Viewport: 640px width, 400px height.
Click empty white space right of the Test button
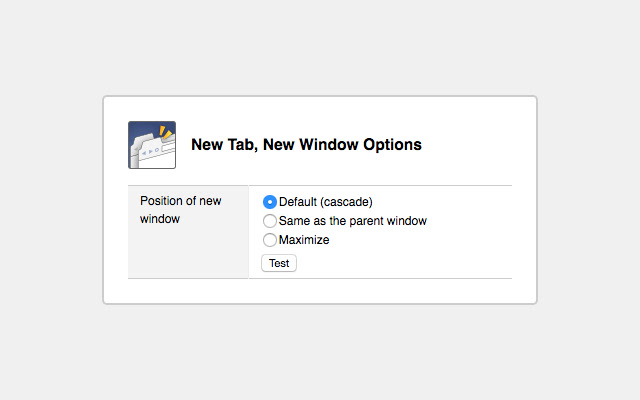click(x=400, y=263)
